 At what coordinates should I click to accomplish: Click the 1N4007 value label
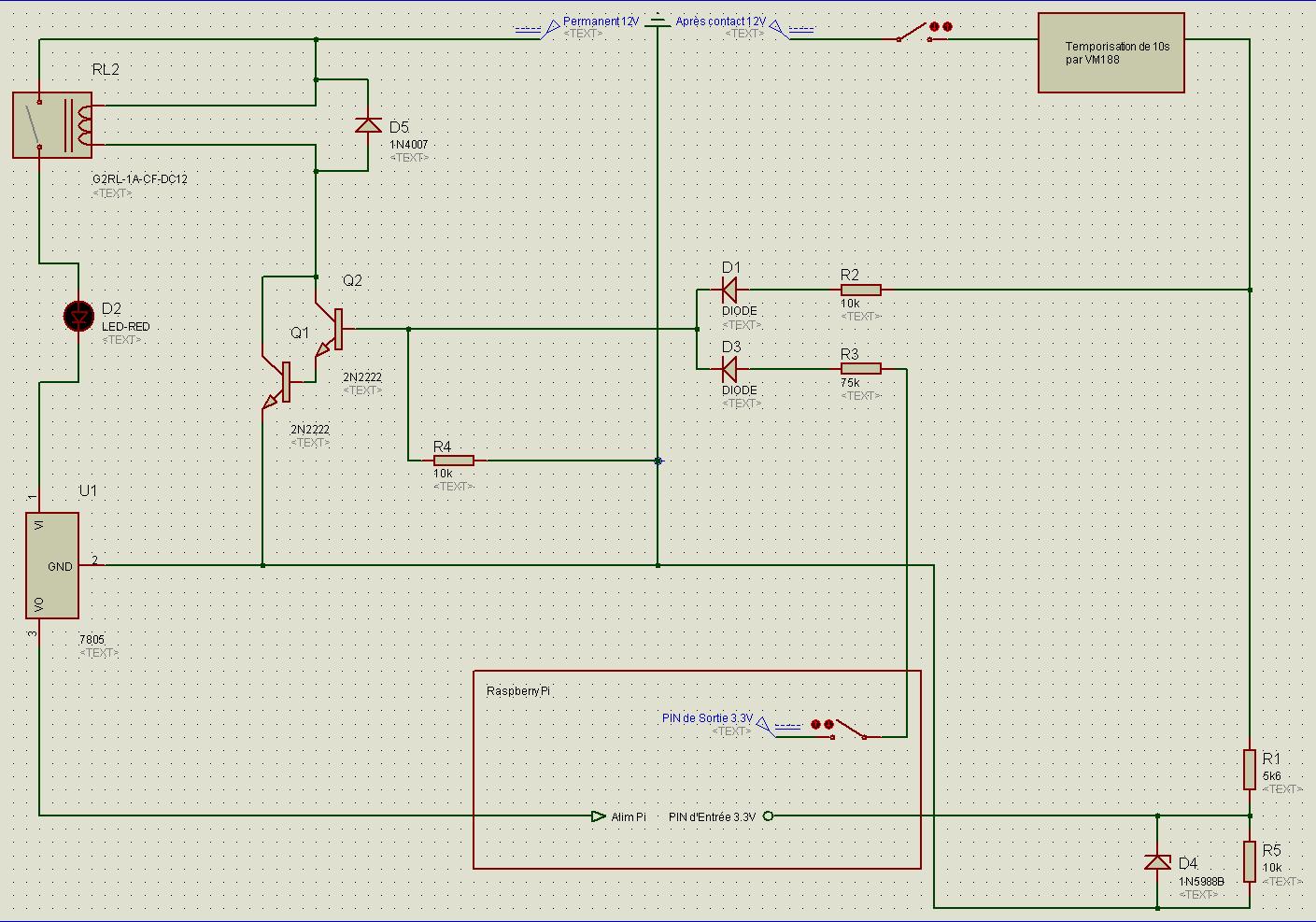[409, 145]
